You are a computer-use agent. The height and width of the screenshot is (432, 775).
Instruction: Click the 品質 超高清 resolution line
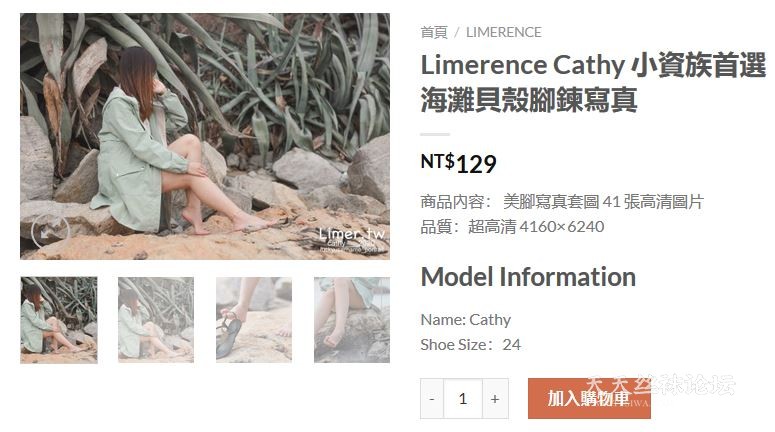(512, 227)
